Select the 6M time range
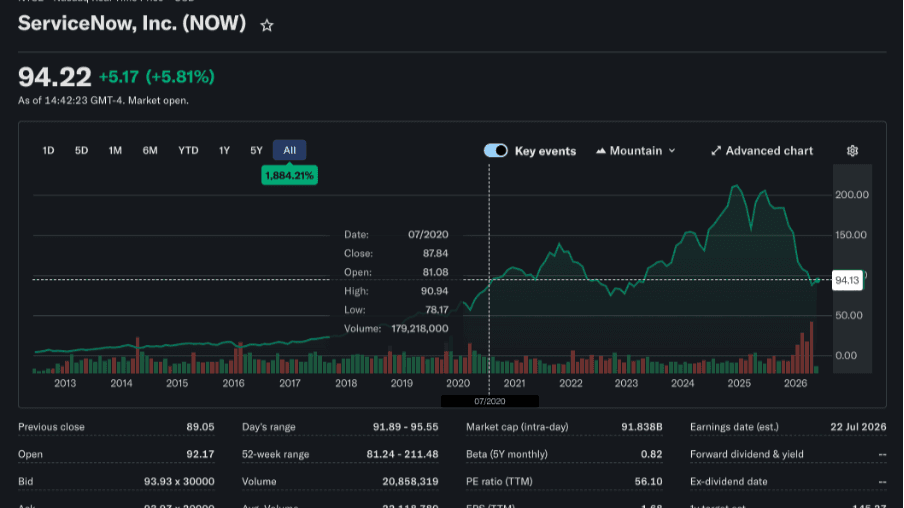The image size is (904, 508). click(150, 150)
